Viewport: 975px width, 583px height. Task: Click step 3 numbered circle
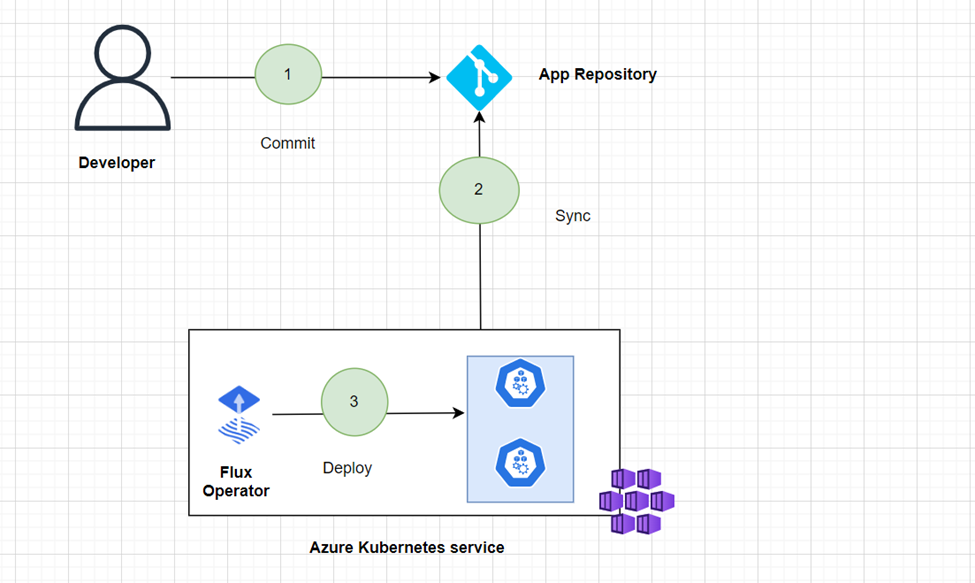354,402
